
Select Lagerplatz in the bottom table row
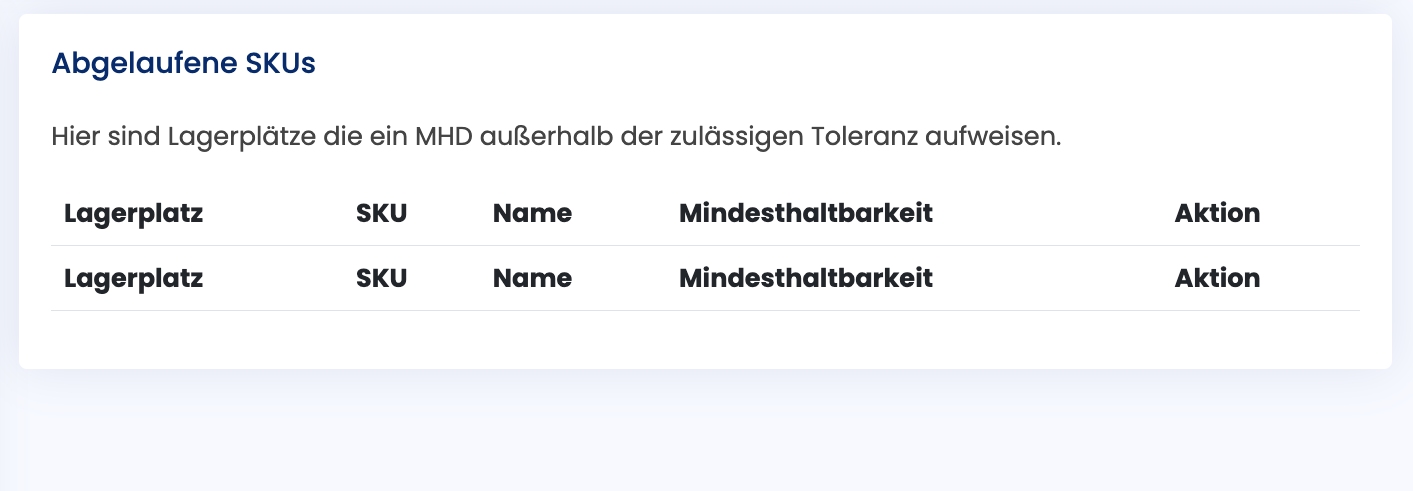click(x=133, y=278)
